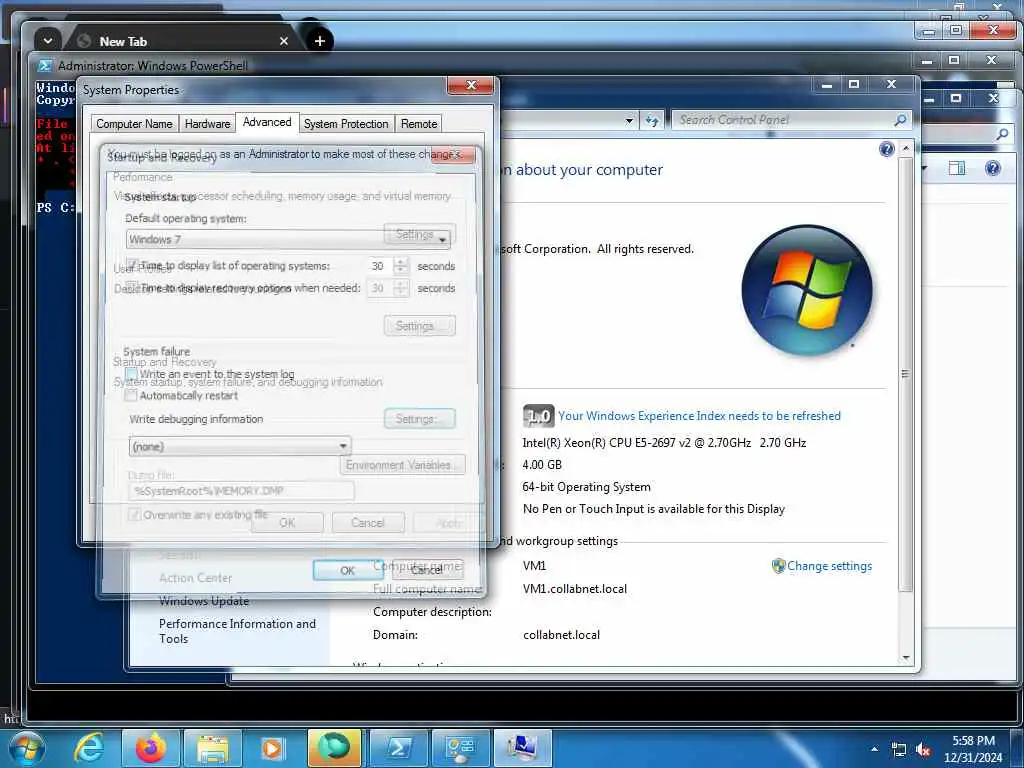
Task: Select the New Tab browser tab
Action: (x=182, y=41)
